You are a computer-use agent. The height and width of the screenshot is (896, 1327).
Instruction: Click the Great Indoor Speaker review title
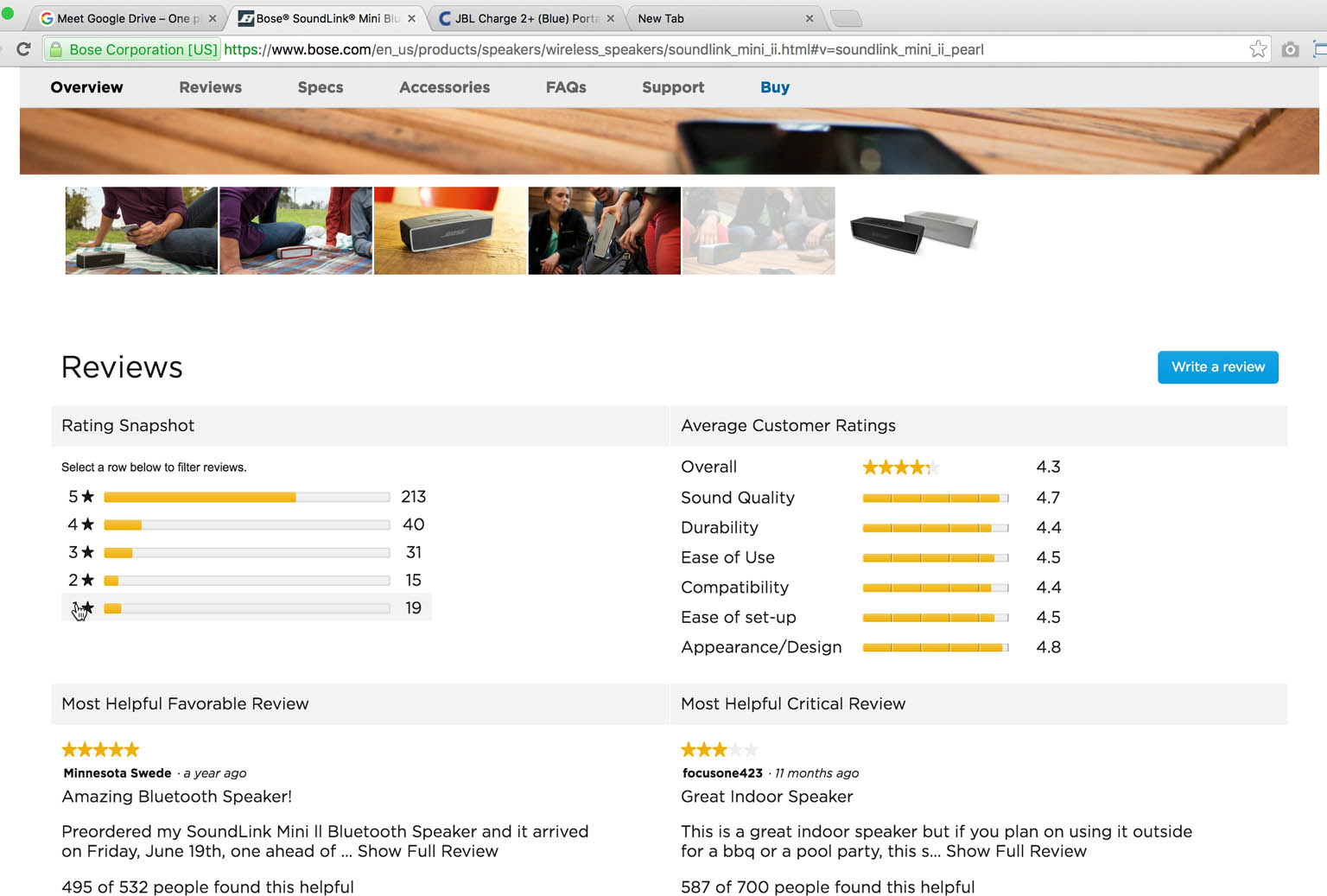click(767, 797)
